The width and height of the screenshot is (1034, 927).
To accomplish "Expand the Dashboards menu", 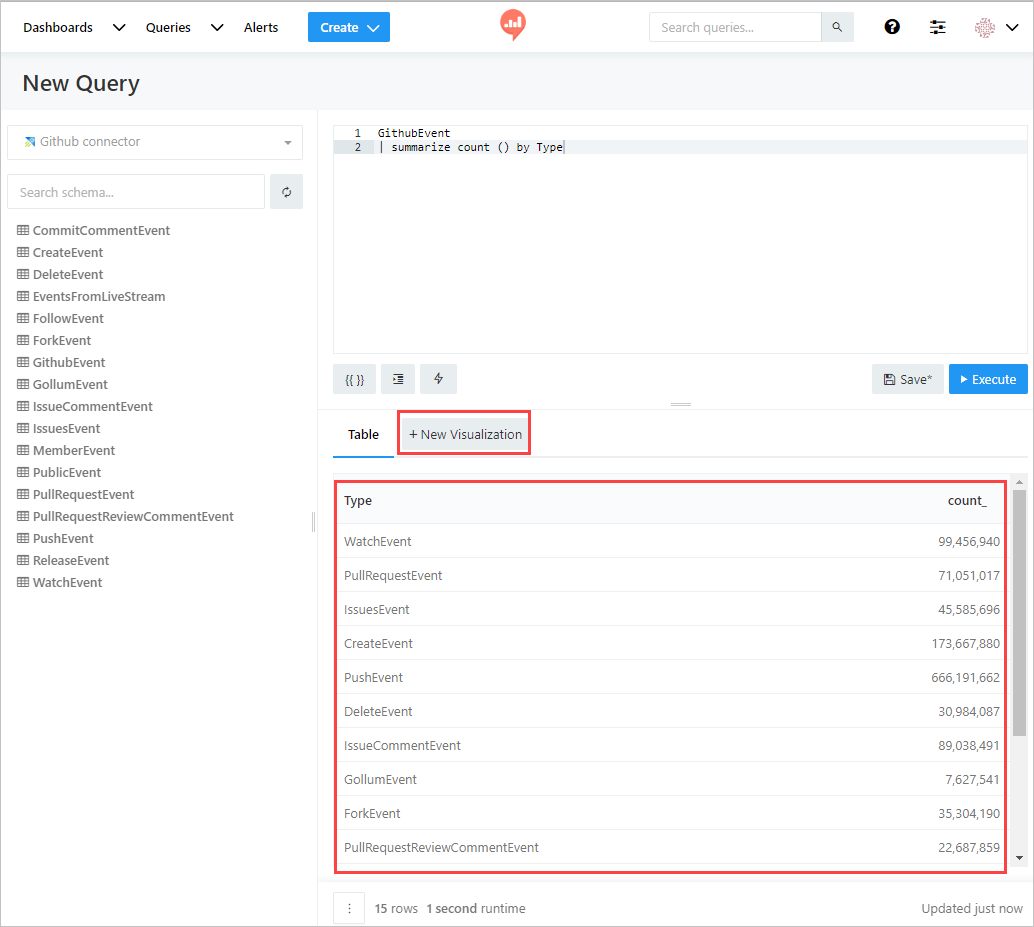I will pyautogui.click(x=73, y=27).
